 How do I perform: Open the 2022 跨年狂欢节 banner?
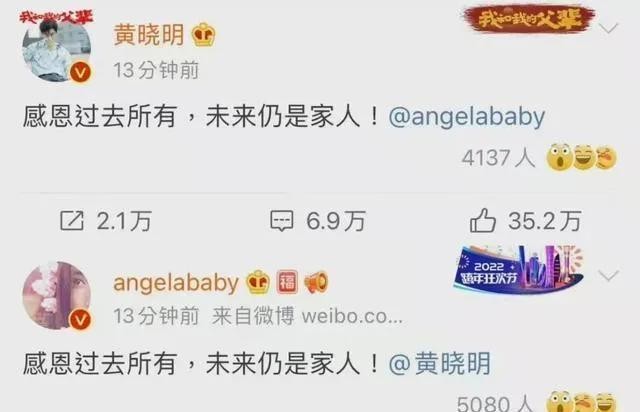click(x=518, y=268)
